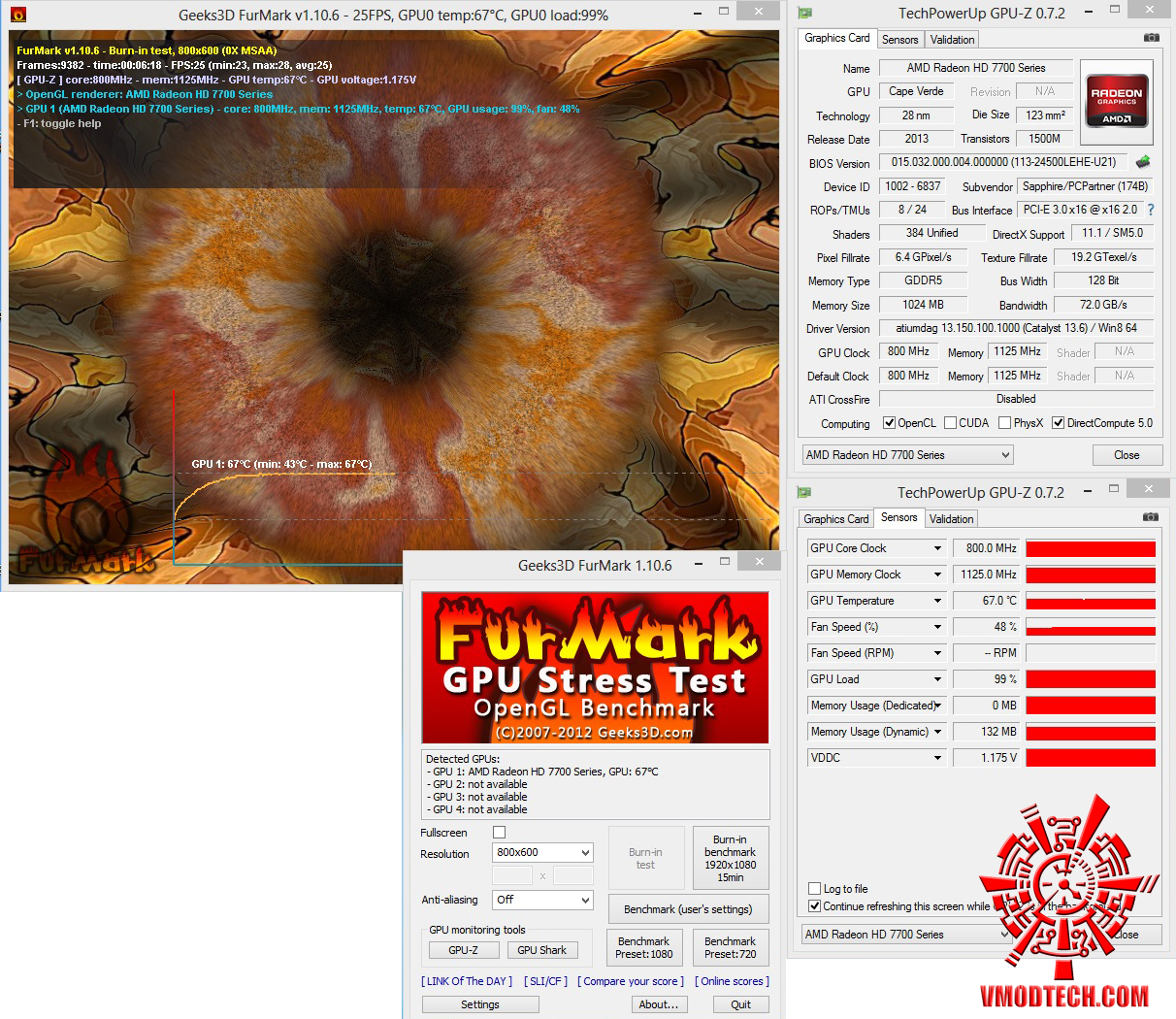Toggle Continue refreshing this screen checkbox
The height and width of the screenshot is (1019, 1176).
tap(814, 906)
